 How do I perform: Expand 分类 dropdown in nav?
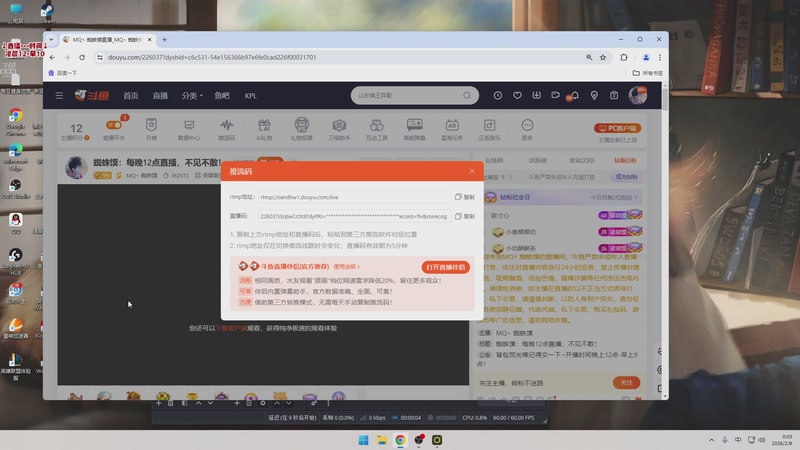click(192, 95)
